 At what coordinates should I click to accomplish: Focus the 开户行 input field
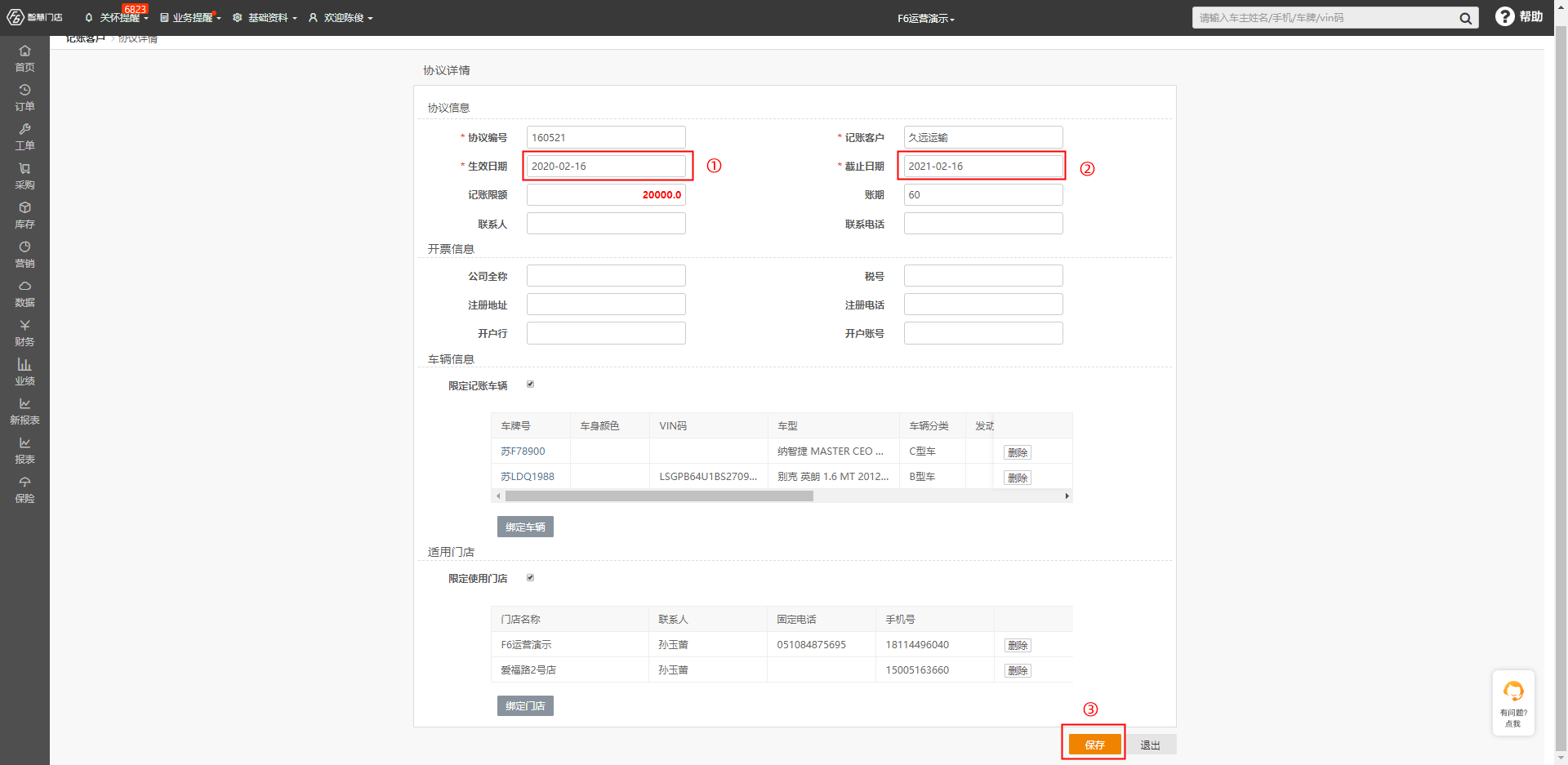[606, 333]
